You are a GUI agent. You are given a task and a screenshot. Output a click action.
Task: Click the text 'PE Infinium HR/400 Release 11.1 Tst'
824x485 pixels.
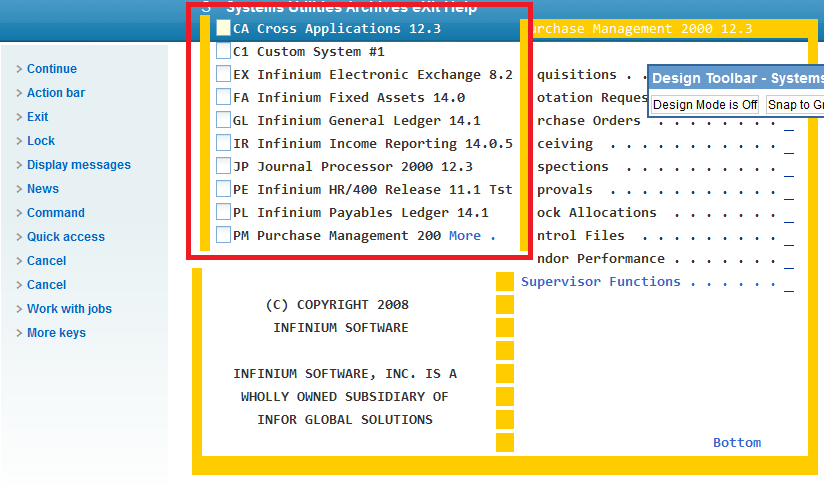point(373,190)
